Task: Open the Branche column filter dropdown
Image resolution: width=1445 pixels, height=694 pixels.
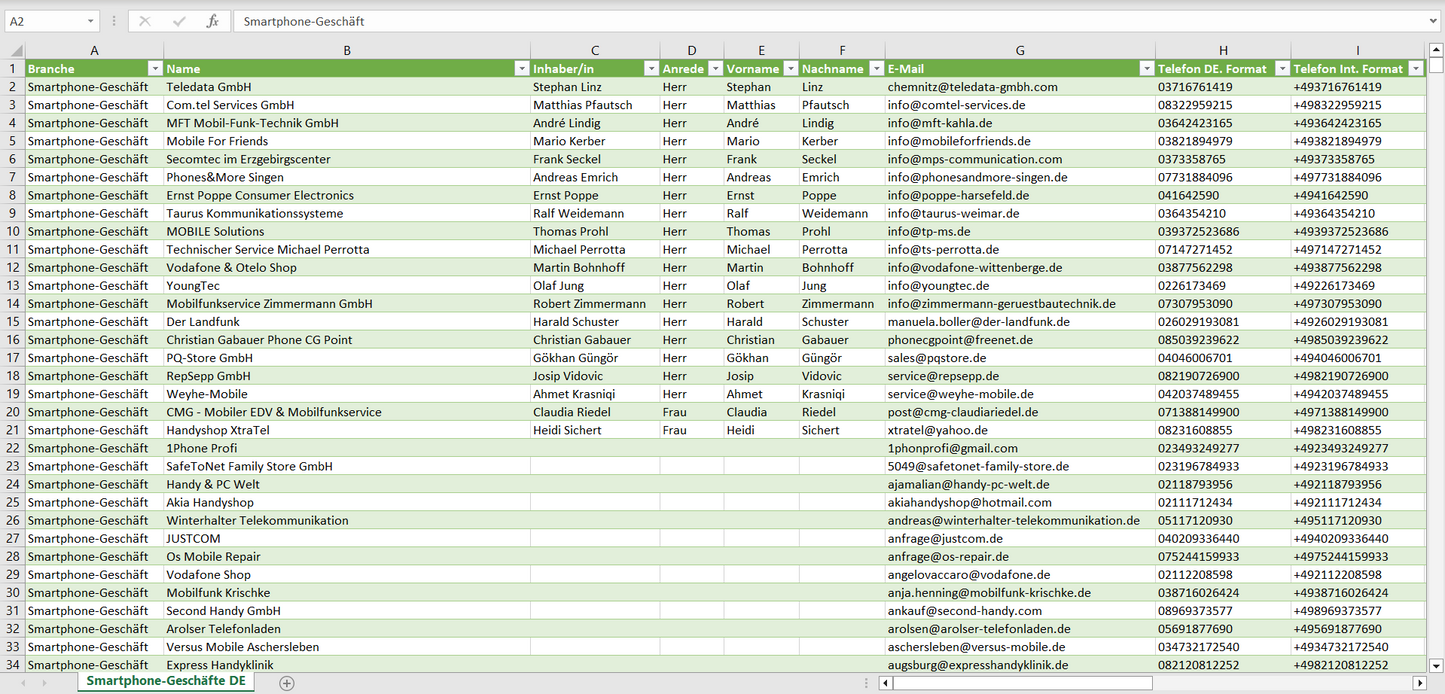Action: coord(155,69)
